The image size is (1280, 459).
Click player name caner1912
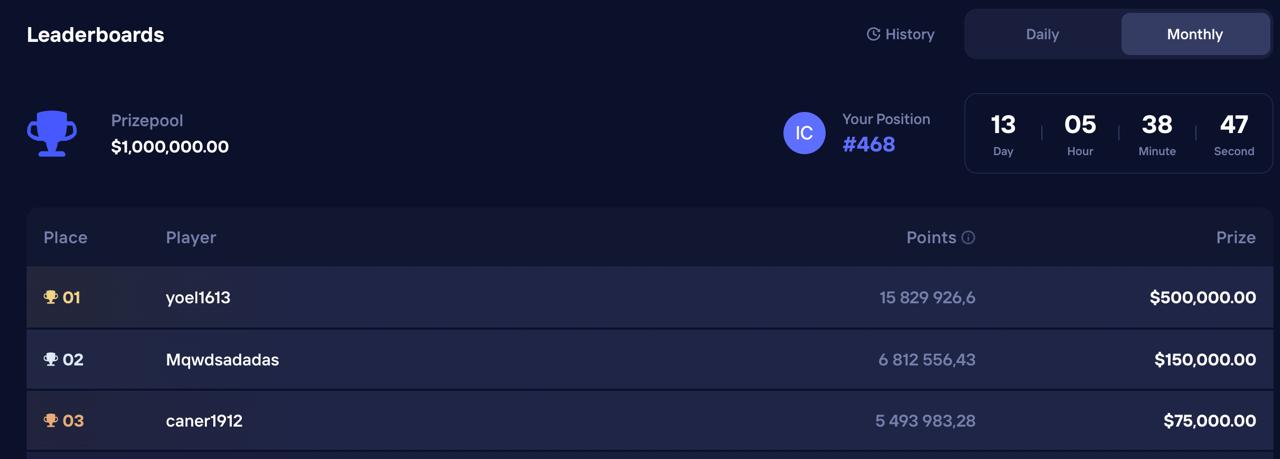coord(204,421)
